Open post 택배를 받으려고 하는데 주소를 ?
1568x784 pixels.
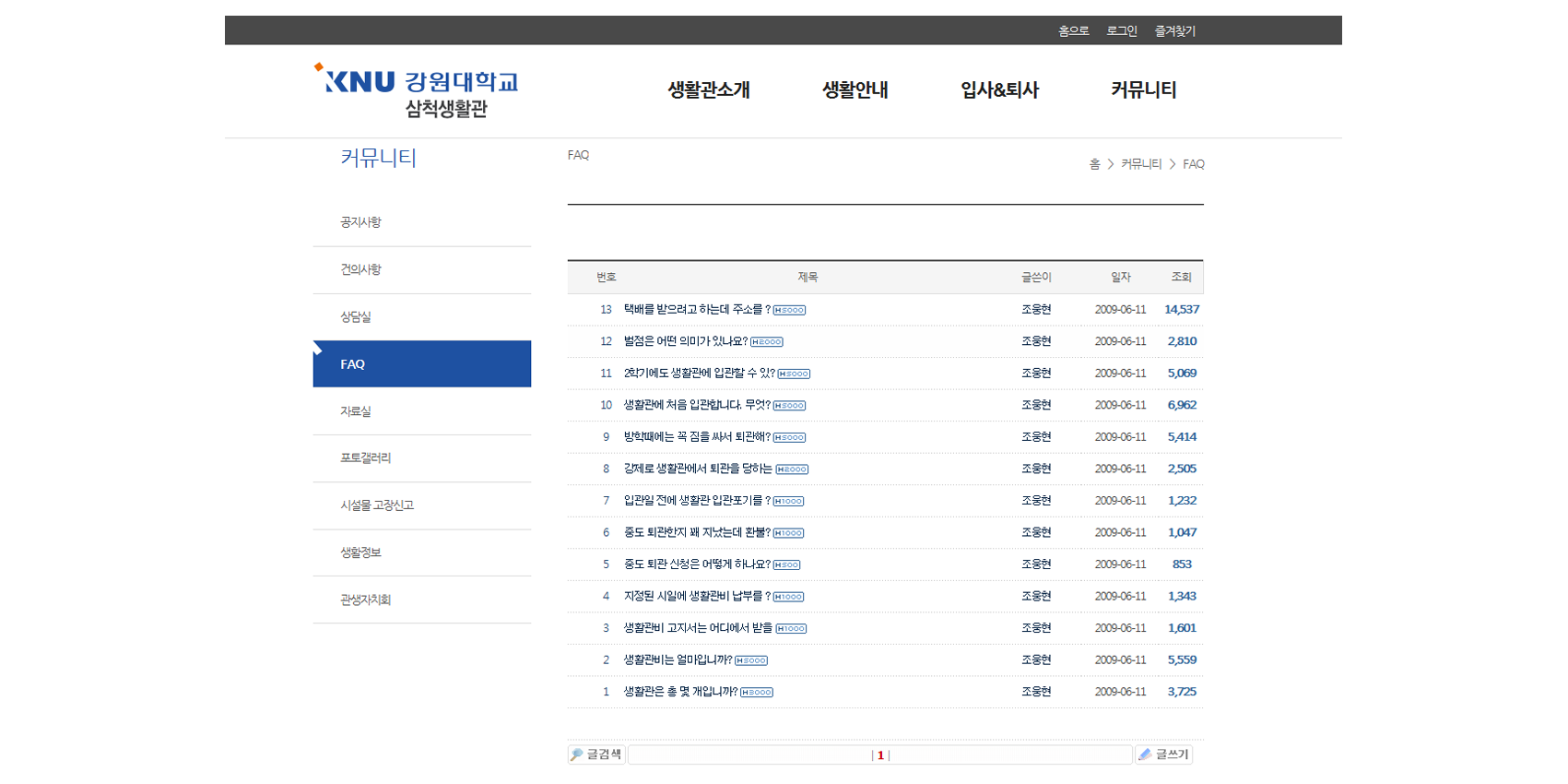coord(697,310)
